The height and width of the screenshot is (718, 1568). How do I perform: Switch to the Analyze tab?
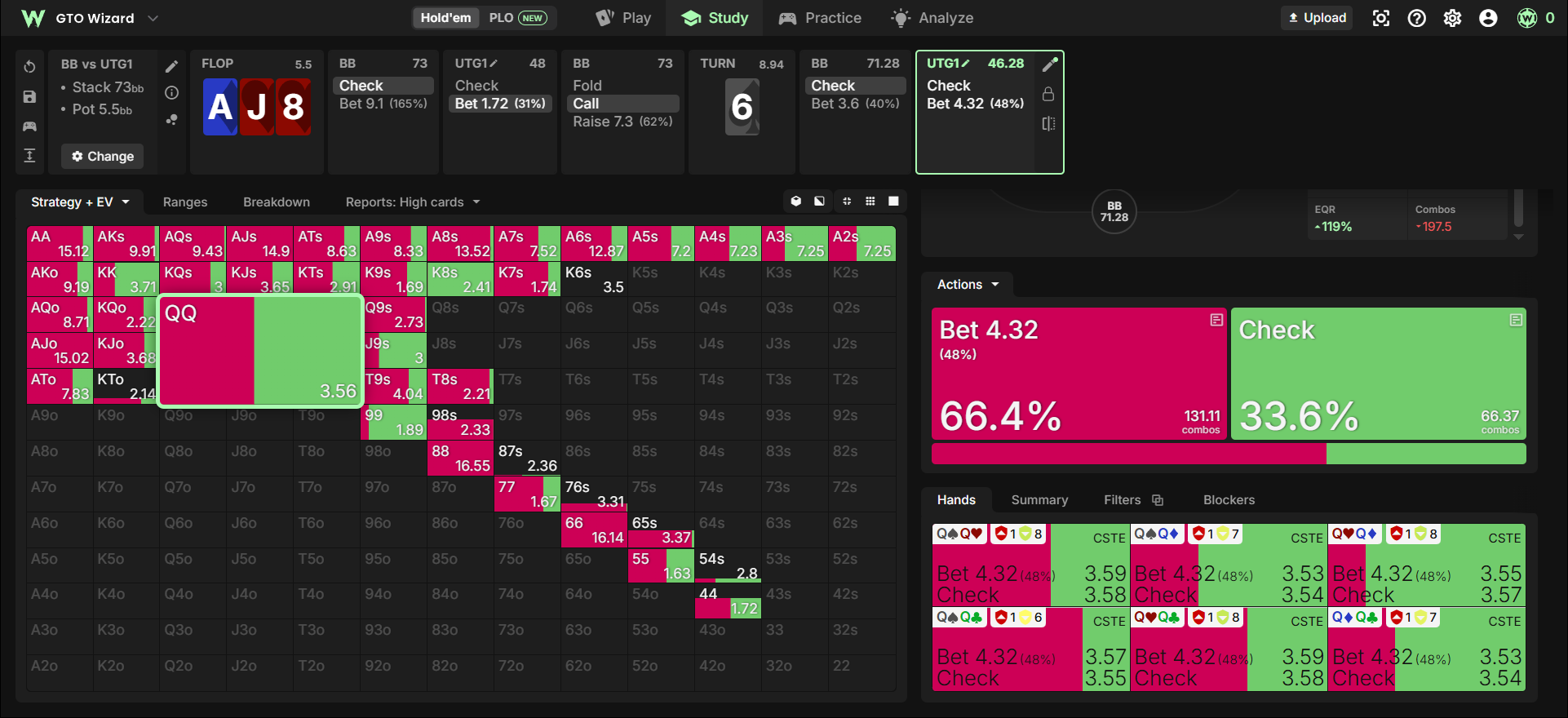coord(932,18)
